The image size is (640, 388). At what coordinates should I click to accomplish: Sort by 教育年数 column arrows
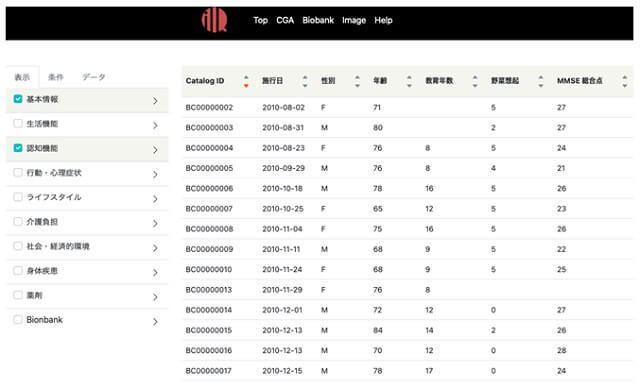(475, 81)
